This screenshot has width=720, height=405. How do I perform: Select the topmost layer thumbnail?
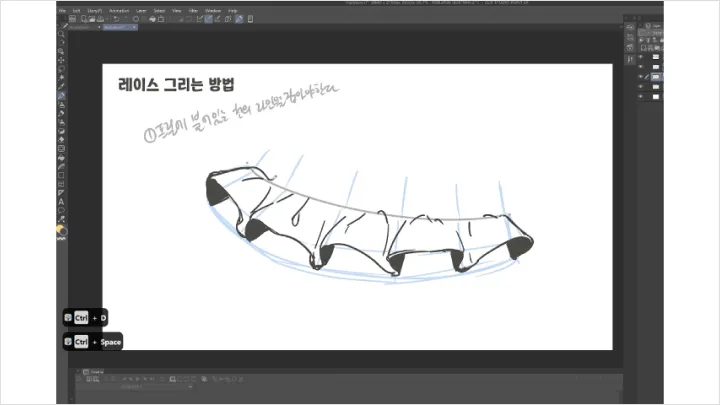point(656,57)
